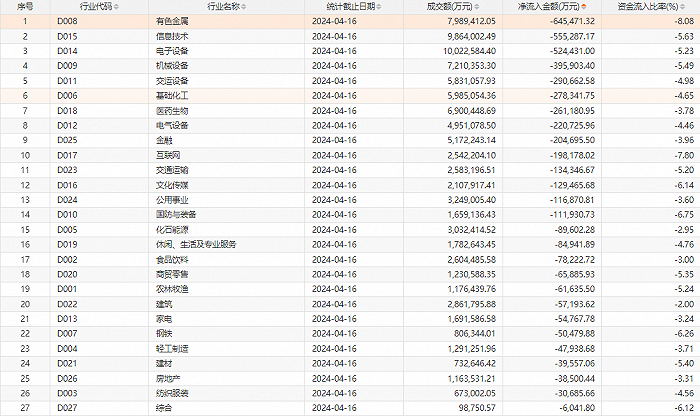700x416 pixels.
Task: Click the -6.75 ratio cell
Action: point(684,215)
